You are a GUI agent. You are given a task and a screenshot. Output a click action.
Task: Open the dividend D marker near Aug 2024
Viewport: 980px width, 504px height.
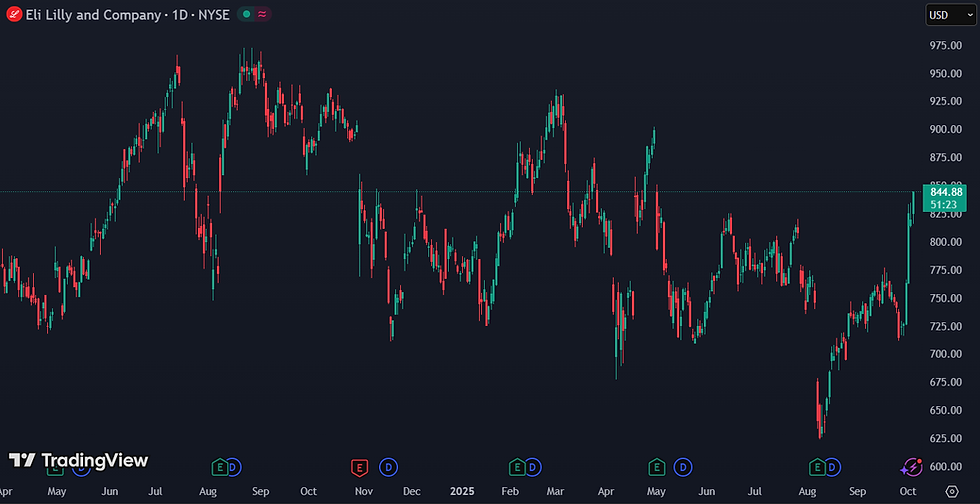pyautogui.click(x=233, y=466)
